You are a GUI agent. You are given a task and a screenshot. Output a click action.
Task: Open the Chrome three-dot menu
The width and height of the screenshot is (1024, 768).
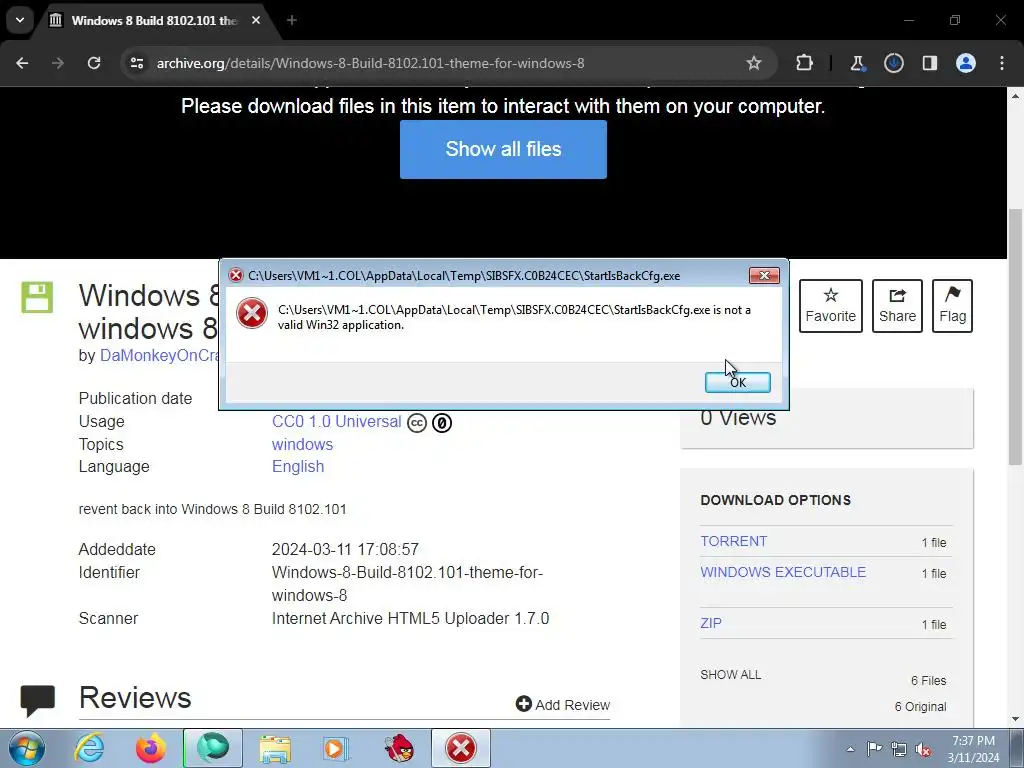pyautogui.click(x=1002, y=63)
